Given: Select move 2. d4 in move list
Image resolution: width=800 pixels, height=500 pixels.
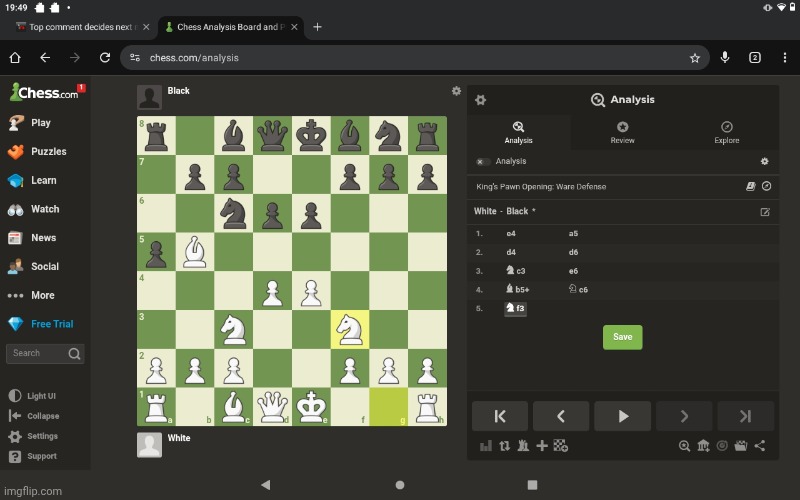Looking at the screenshot, I should click(x=511, y=252).
